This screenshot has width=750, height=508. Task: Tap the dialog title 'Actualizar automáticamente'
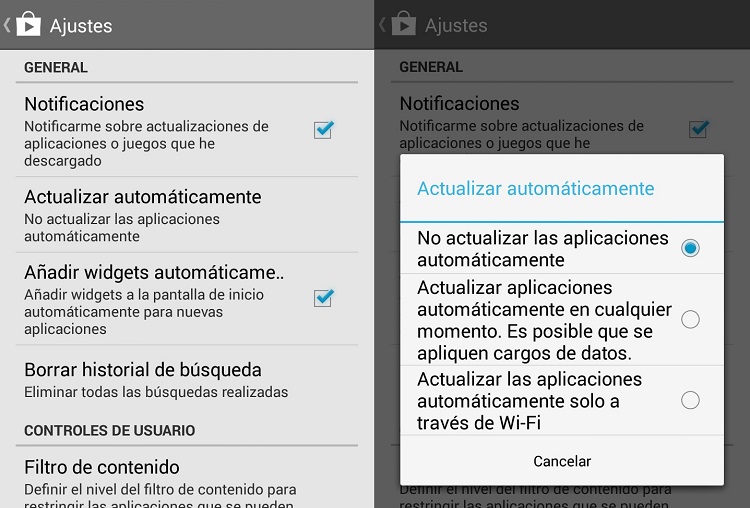[x=536, y=188]
